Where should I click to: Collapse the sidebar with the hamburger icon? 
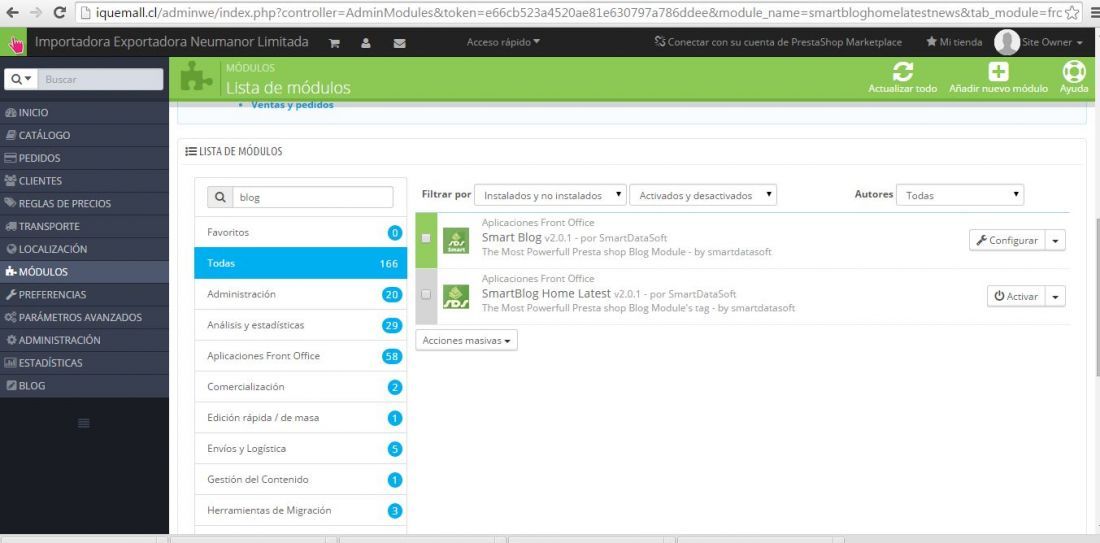click(x=83, y=423)
